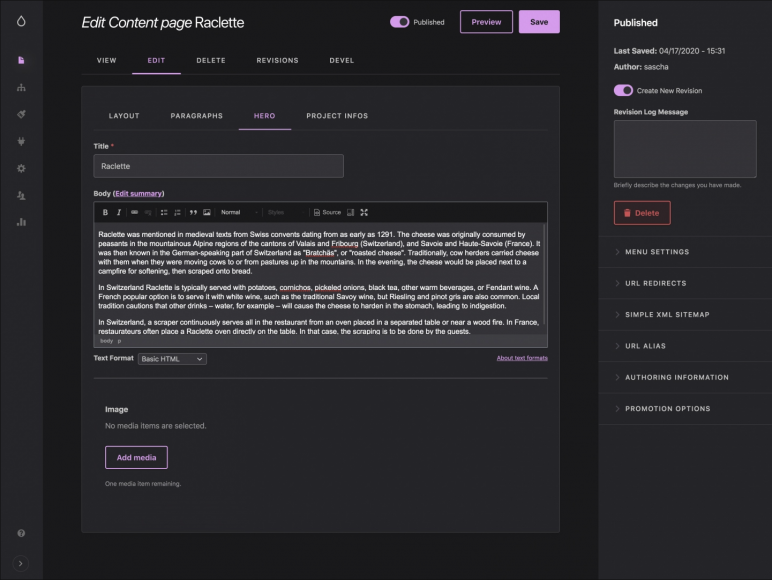Toggle Create New Revision switch
The width and height of the screenshot is (772, 580).
[x=623, y=90]
